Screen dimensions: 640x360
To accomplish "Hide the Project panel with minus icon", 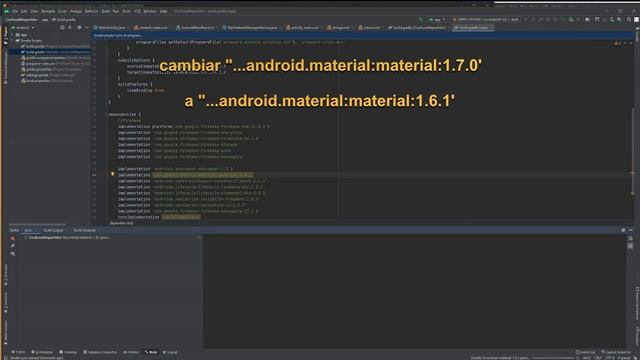I will [87, 28].
